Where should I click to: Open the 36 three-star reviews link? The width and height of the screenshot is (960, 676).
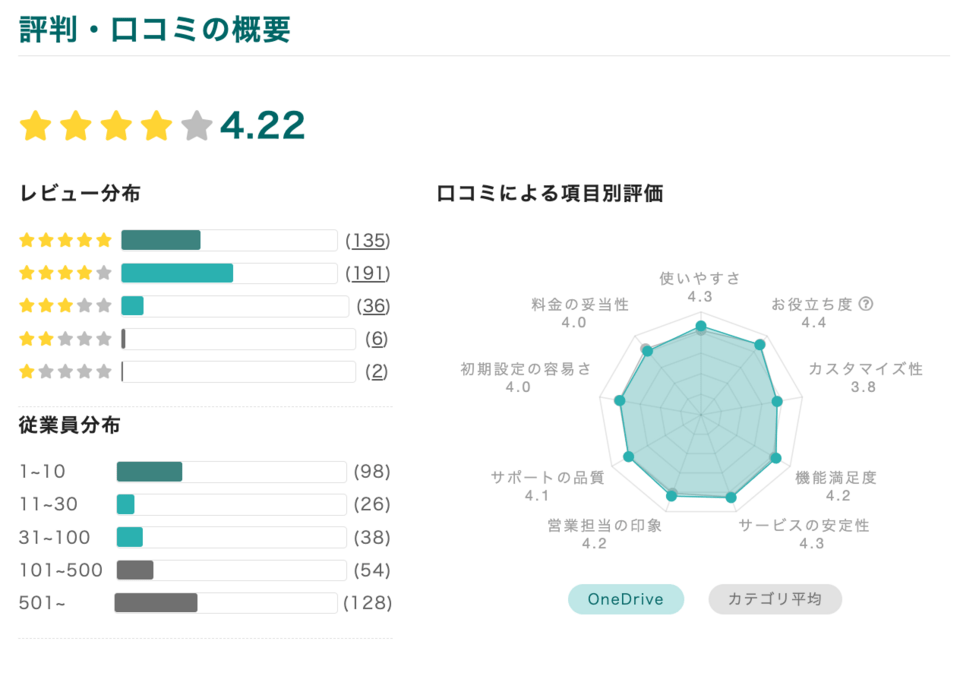point(374,306)
